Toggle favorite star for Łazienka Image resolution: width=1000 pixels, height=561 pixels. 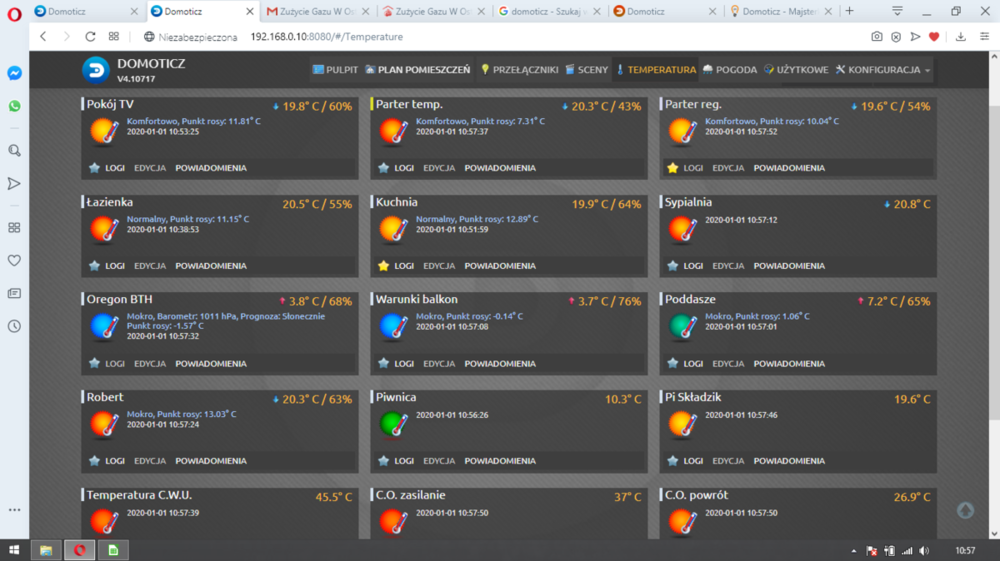pos(94,265)
